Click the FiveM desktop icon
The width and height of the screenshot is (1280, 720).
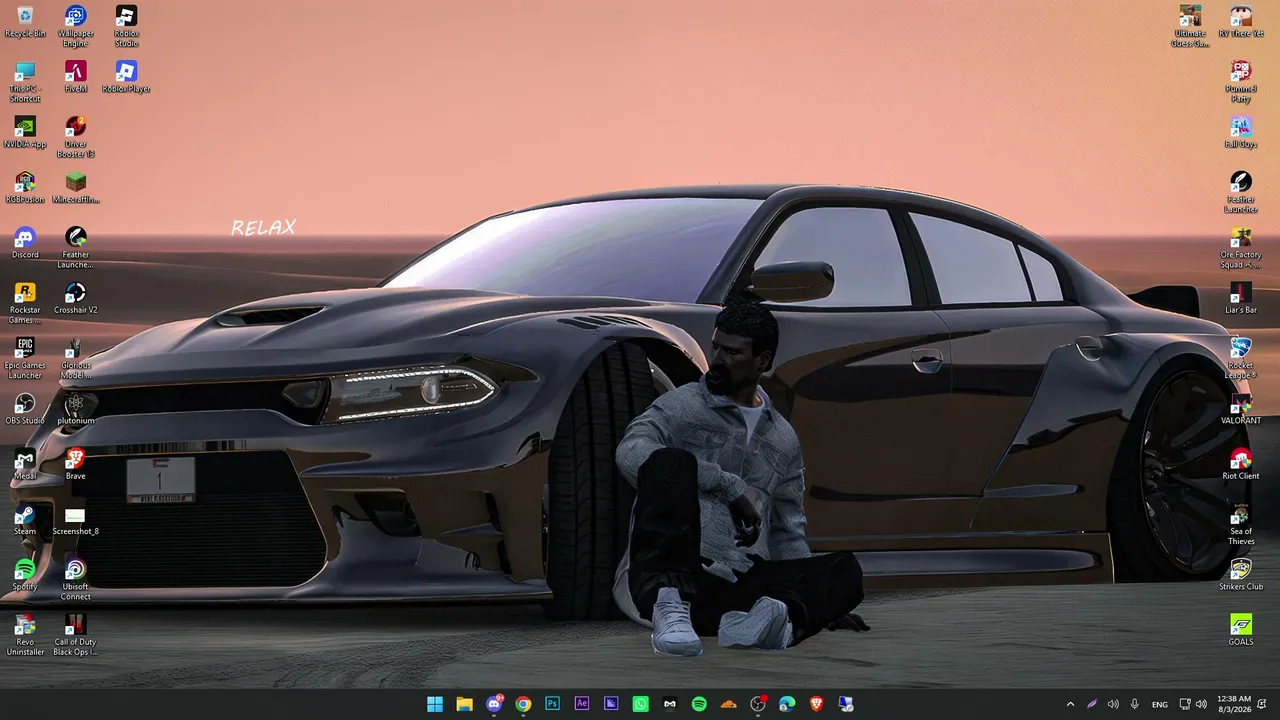pos(76,76)
